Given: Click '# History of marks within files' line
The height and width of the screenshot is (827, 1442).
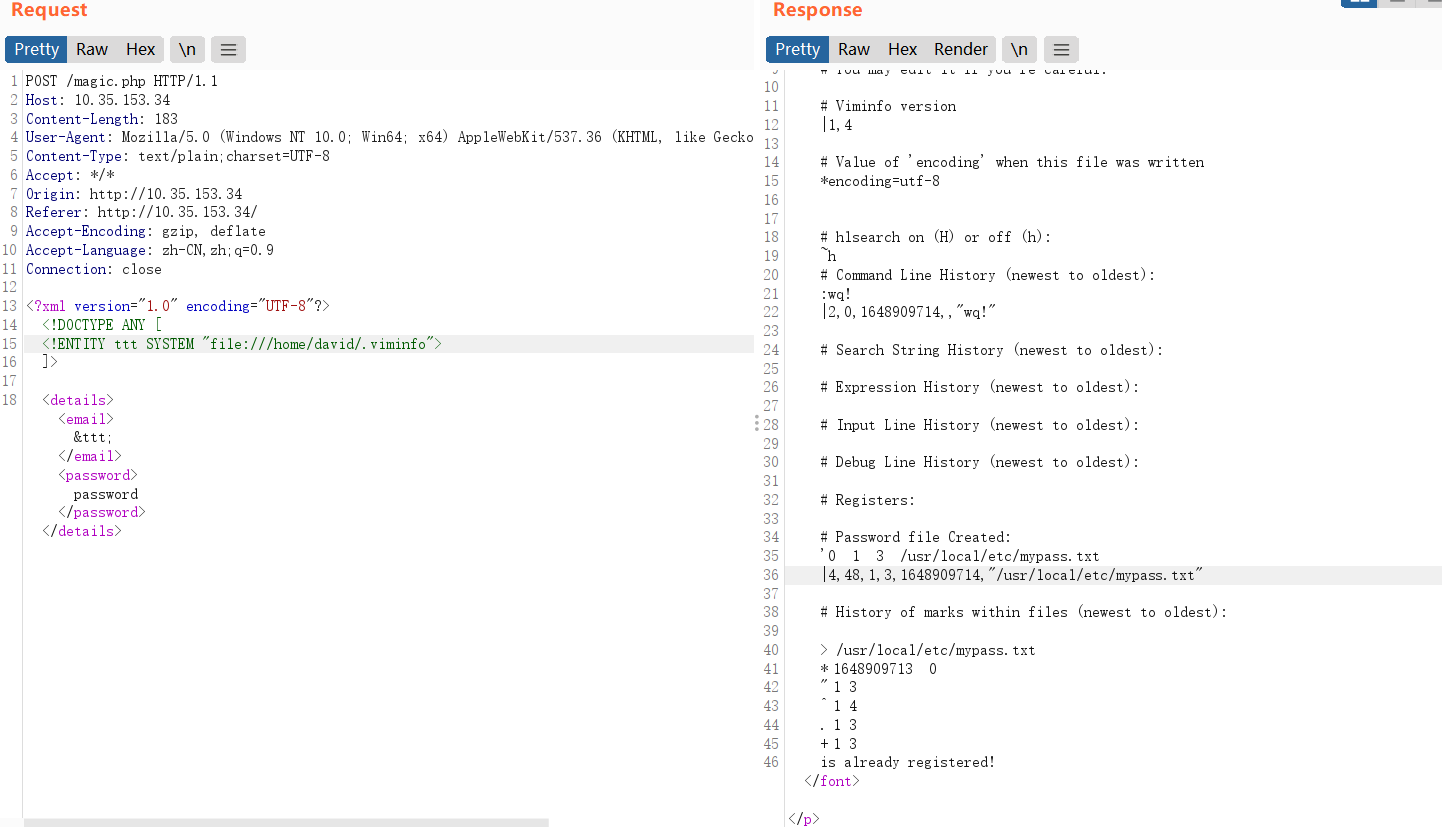Looking at the screenshot, I should coord(1025,612).
